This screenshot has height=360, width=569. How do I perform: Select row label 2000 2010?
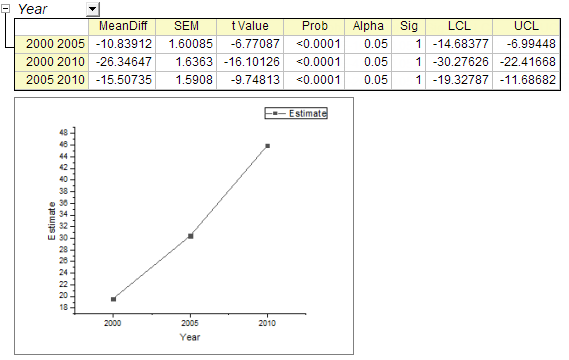pyautogui.click(x=52, y=62)
